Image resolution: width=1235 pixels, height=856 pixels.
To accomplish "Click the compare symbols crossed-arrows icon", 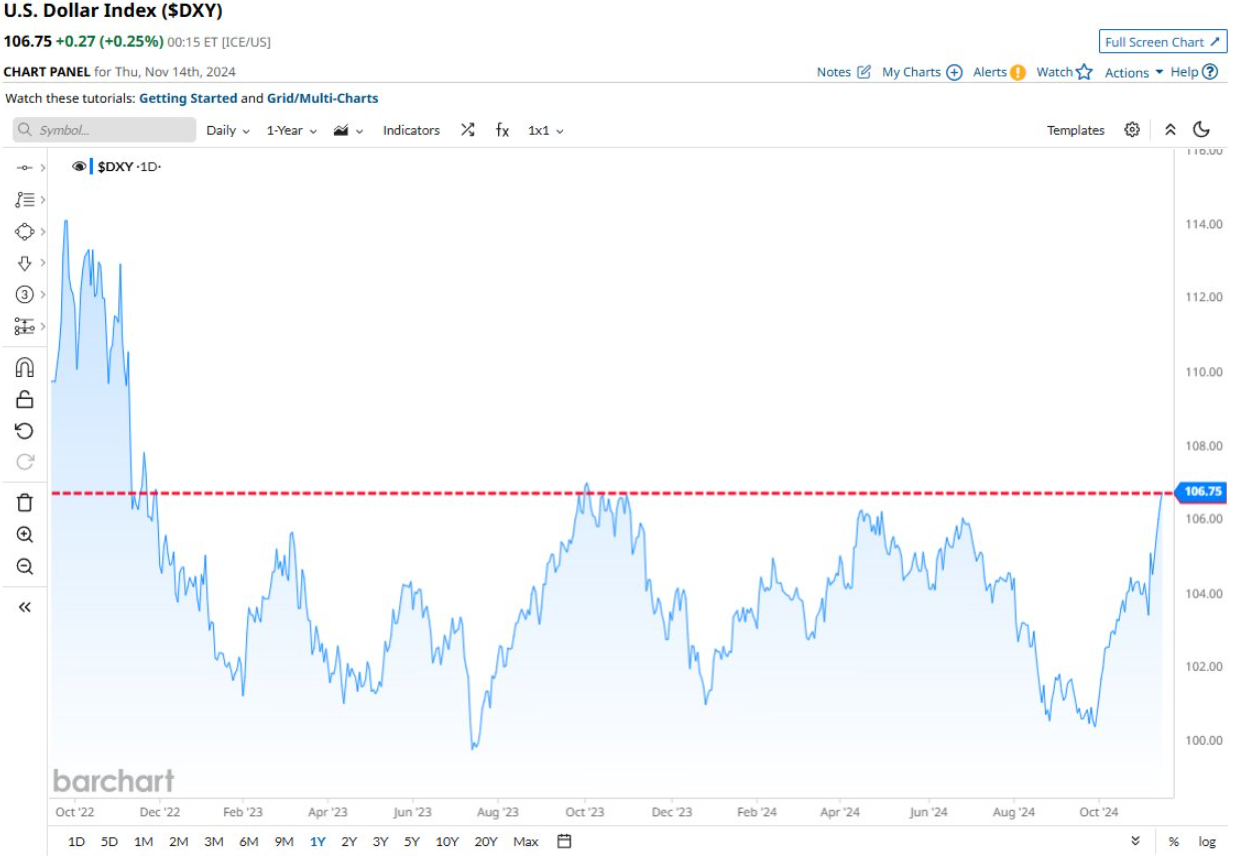I will (467, 130).
